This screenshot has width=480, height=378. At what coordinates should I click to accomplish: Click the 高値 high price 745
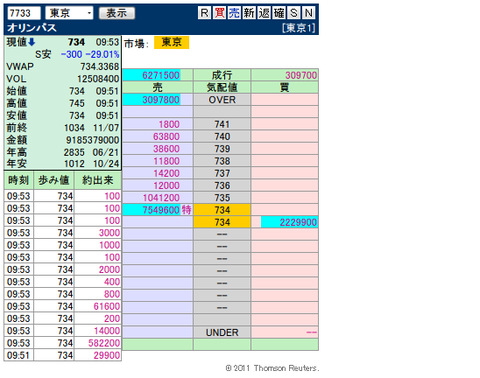[77, 103]
